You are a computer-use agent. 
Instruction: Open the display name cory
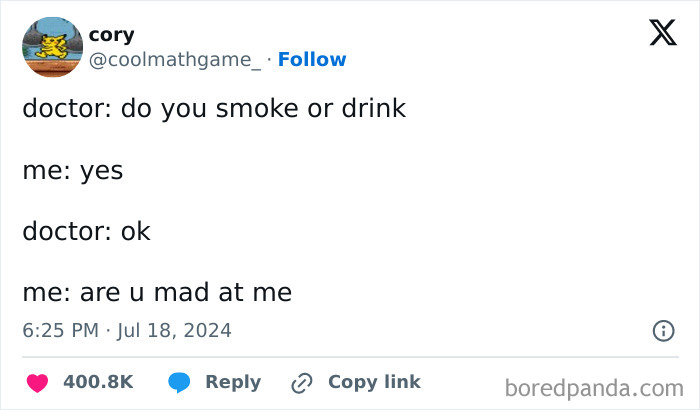(x=112, y=35)
